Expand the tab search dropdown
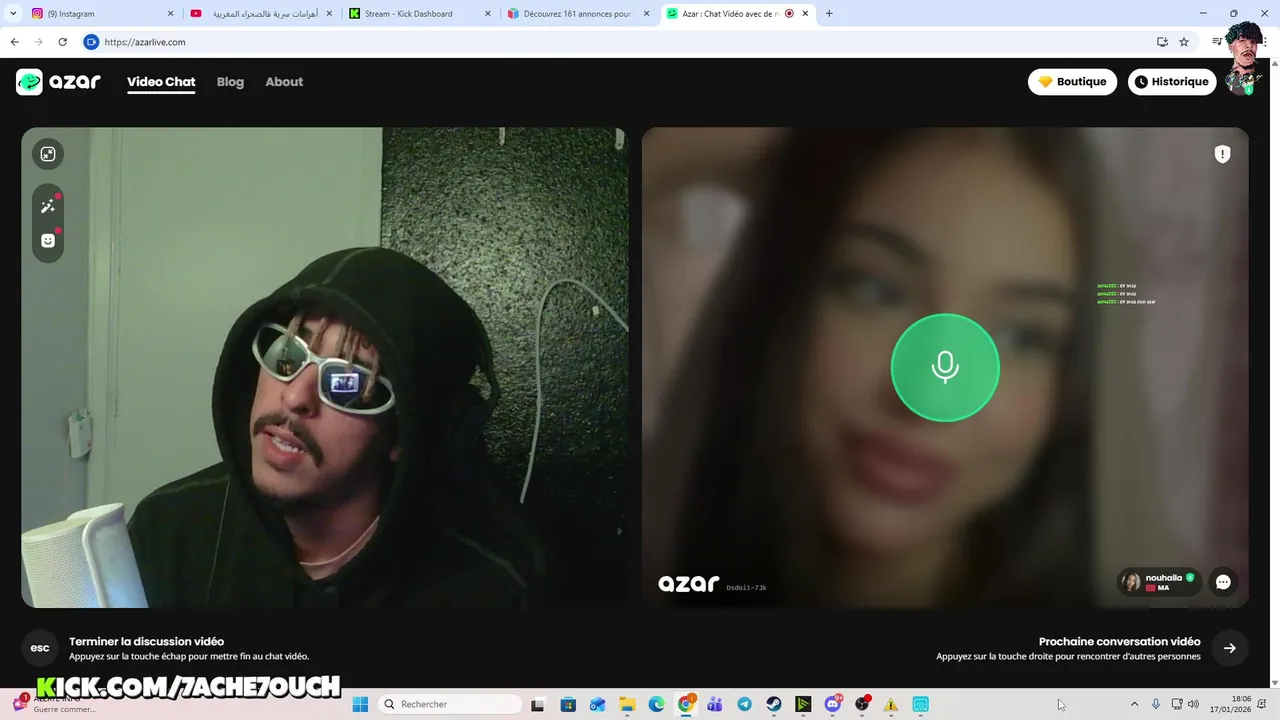Viewport: 1280px width, 720px height. tap(13, 14)
